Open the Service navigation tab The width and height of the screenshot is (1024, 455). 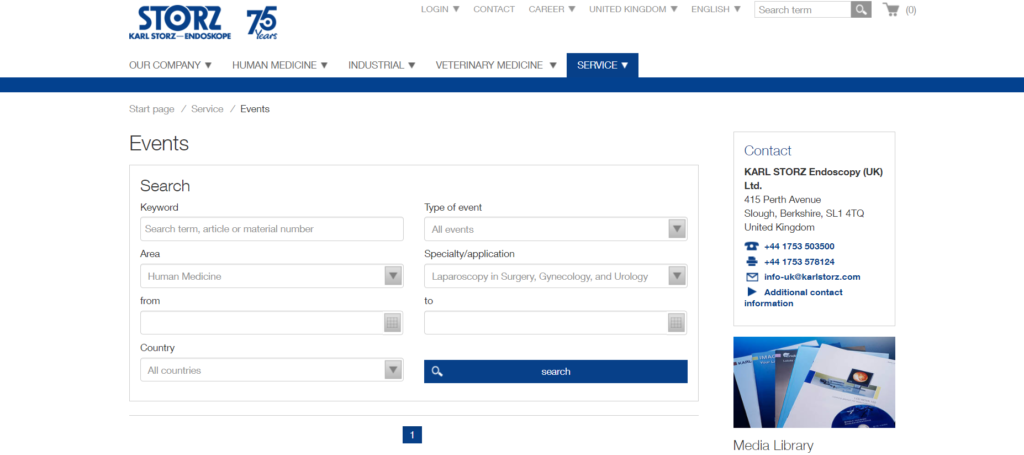tap(602, 65)
